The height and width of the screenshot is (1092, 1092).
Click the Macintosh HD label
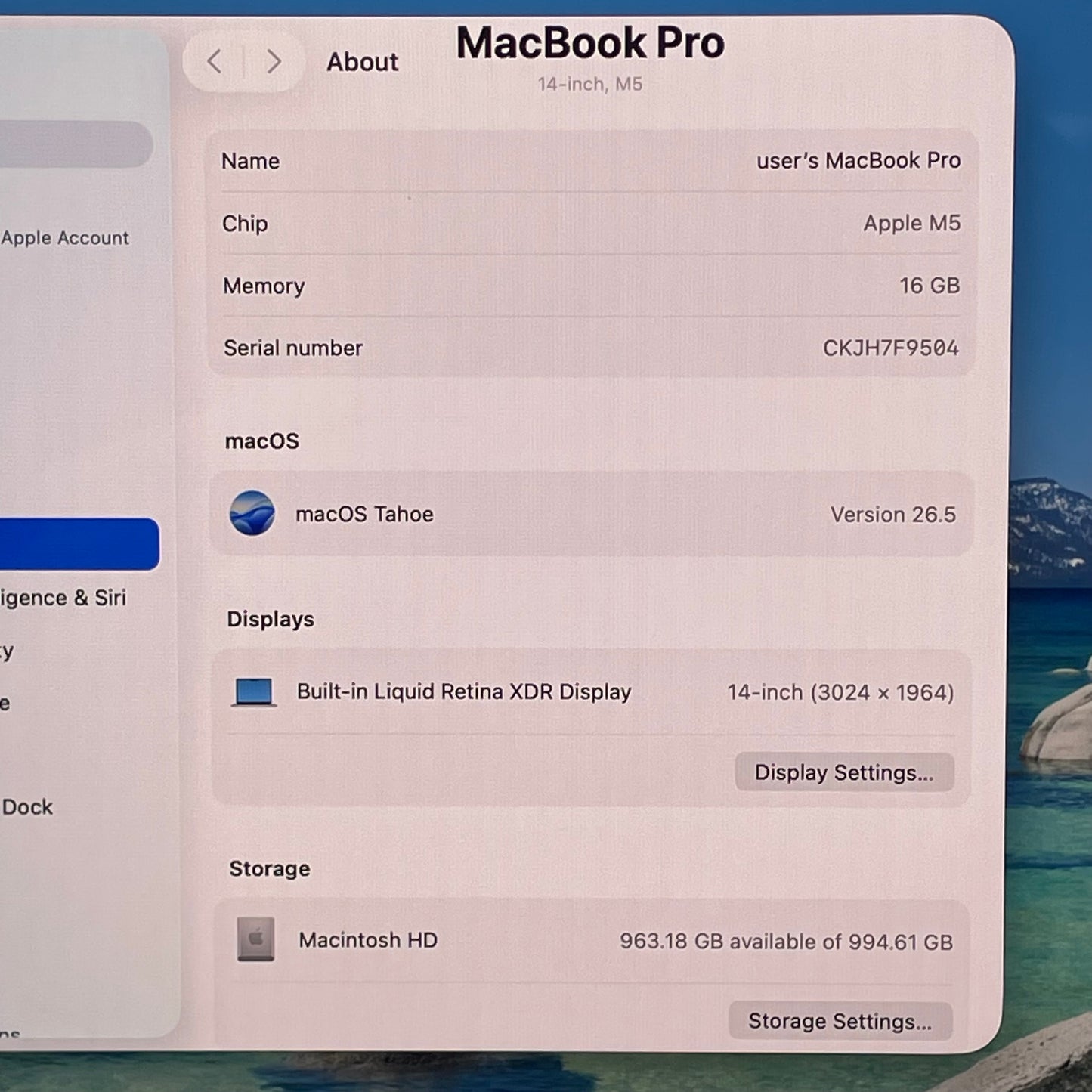(368, 940)
